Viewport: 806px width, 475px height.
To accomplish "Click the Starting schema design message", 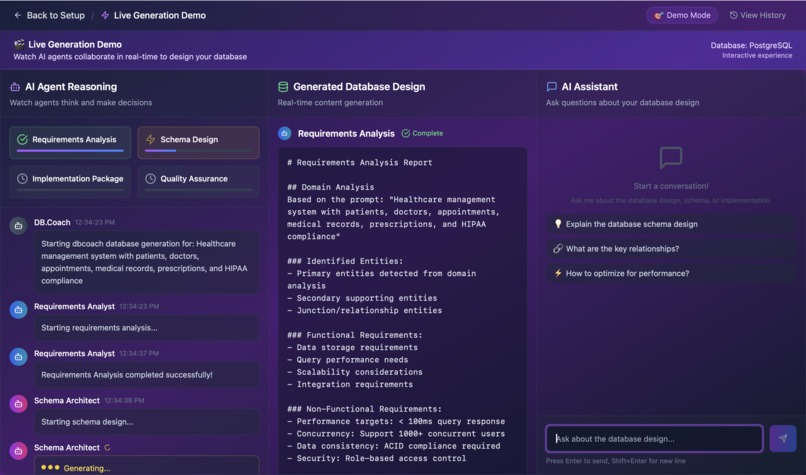I will (x=146, y=422).
